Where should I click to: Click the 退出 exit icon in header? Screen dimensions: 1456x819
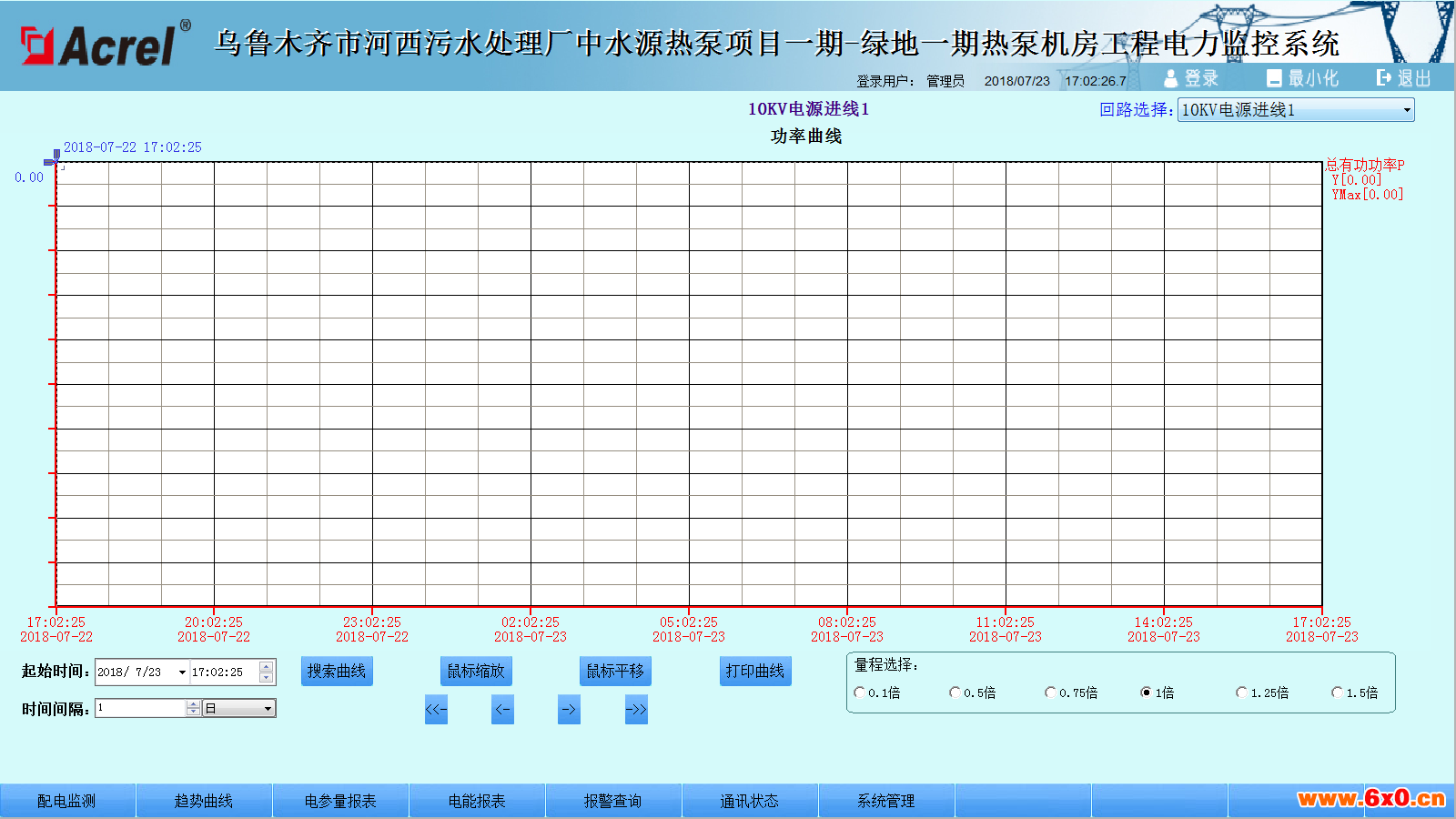[x=1384, y=78]
